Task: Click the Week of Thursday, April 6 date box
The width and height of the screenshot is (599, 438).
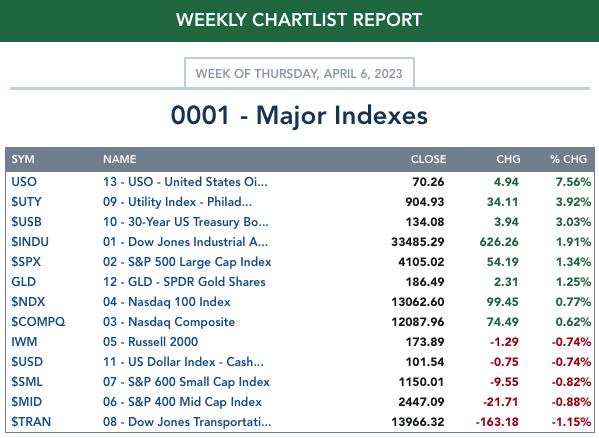Action: tap(299, 73)
